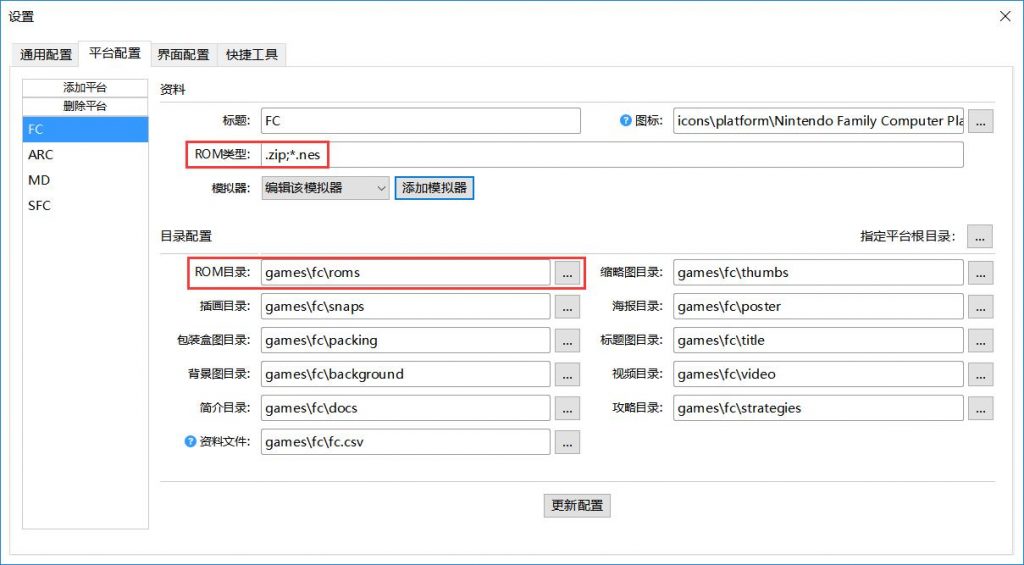This screenshot has height=565, width=1024.
Task: Browse for the ROM目录 folder
Action: [567, 272]
